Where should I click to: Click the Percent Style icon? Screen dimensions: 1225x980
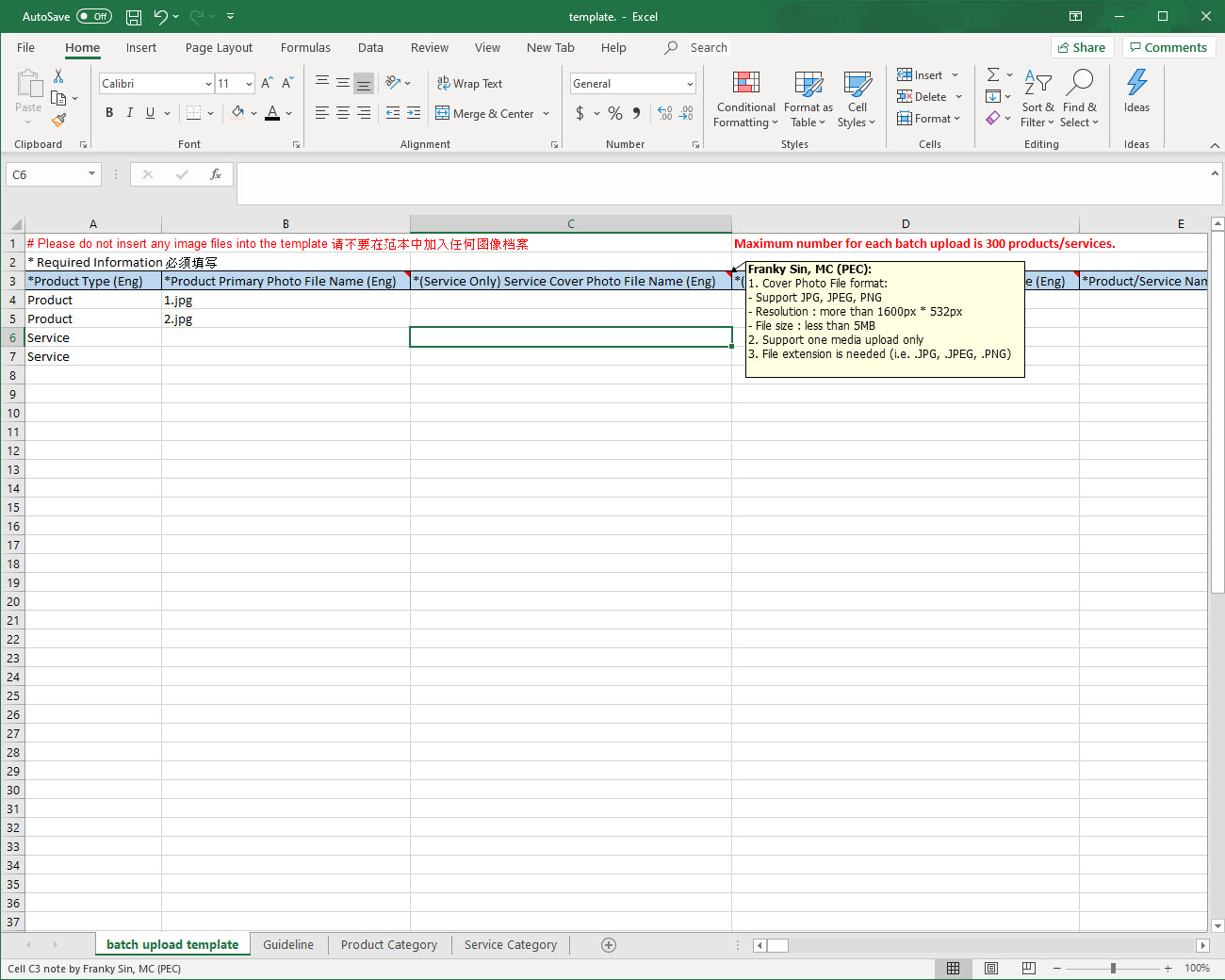[x=615, y=113]
